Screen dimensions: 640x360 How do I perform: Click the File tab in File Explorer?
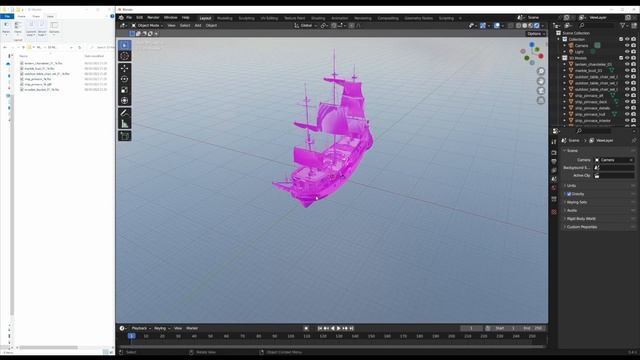pyautogui.click(x=7, y=16)
